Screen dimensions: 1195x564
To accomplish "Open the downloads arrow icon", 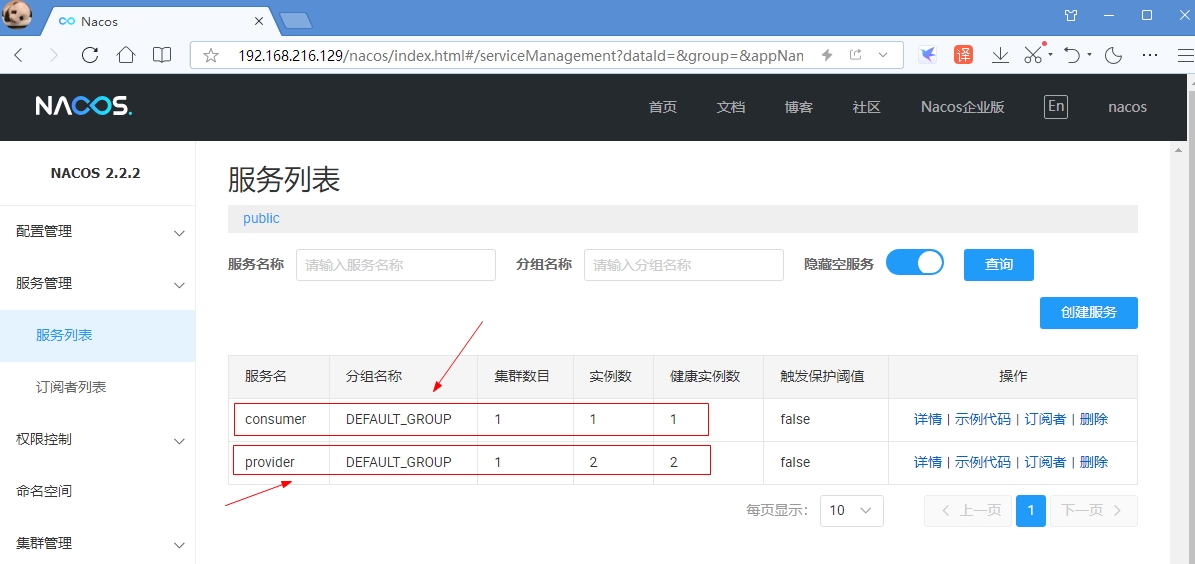I will (x=1001, y=55).
